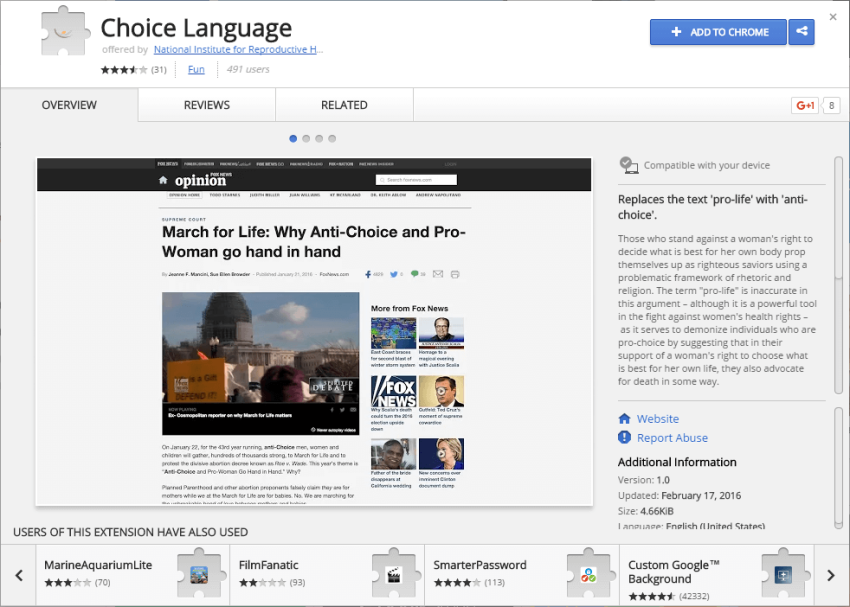850x607 pixels.
Task: Click the Fox News screenshot preview
Action: [x=314, y=331]
